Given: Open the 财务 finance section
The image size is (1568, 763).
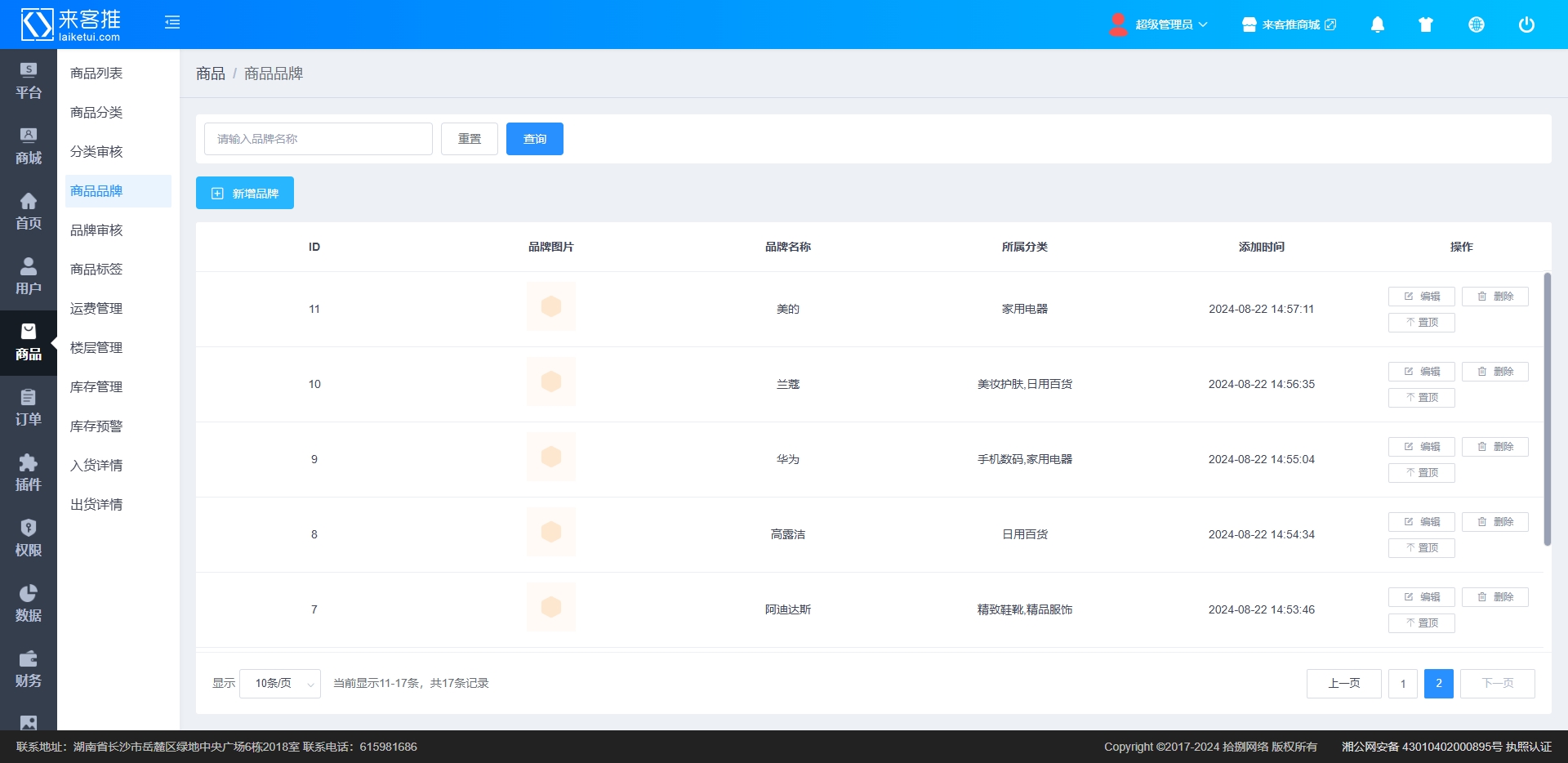Looking at the screenshot, I should [x=29, y=669].
